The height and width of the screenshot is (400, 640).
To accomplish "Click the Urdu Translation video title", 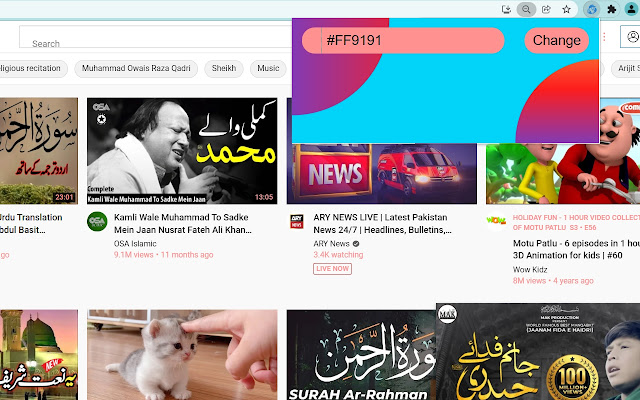I will point(31,224).
